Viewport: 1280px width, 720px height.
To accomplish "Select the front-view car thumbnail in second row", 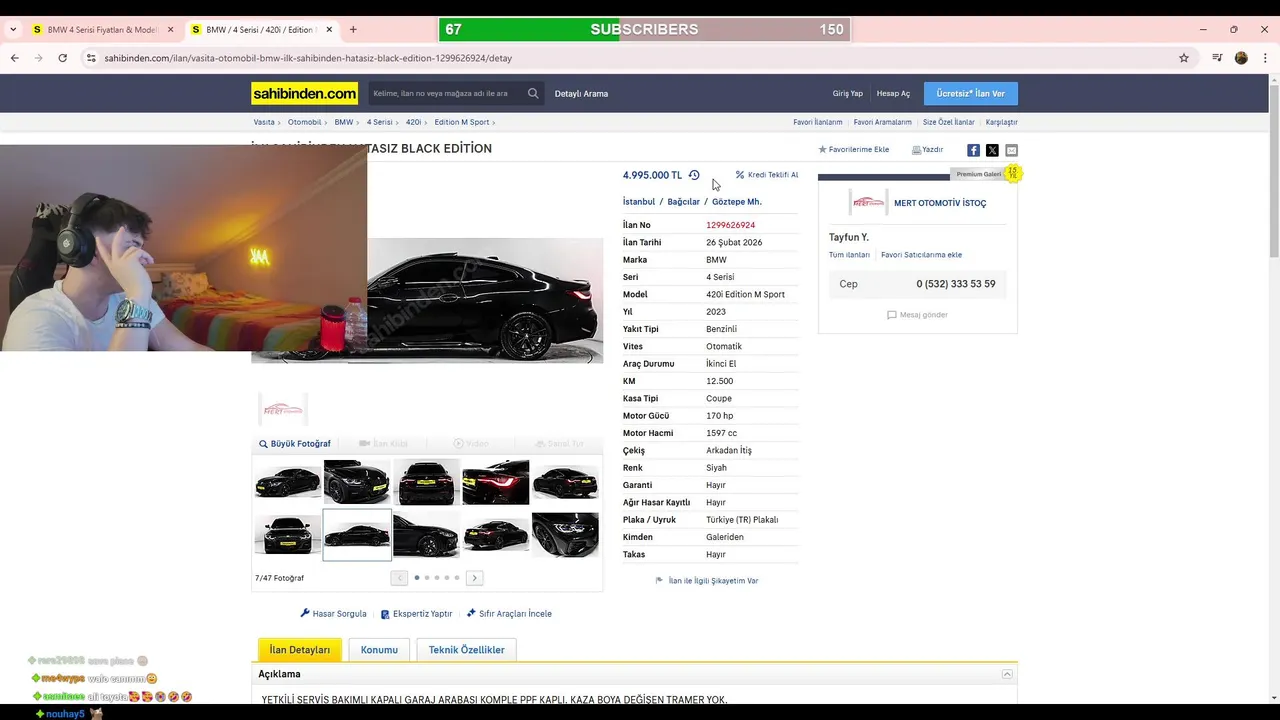I will pos(288,535).
